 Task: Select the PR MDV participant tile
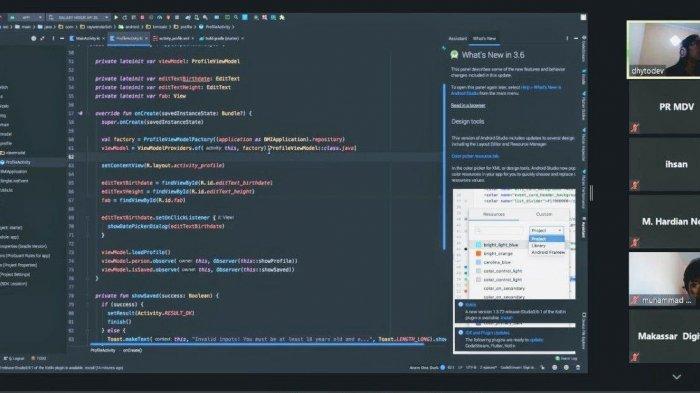pyautogui.click(x=665, y=107)
